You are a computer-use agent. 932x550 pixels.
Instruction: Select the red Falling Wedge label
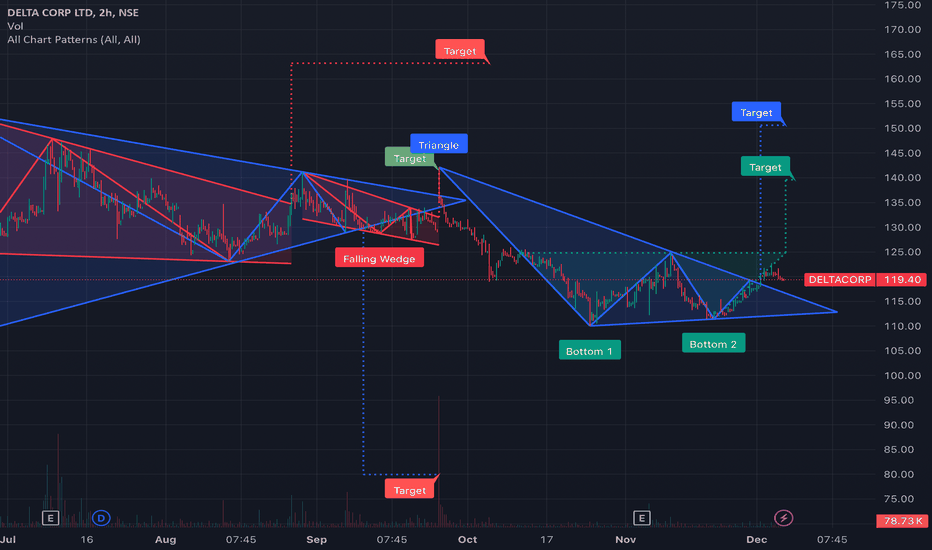coord(379,259)
